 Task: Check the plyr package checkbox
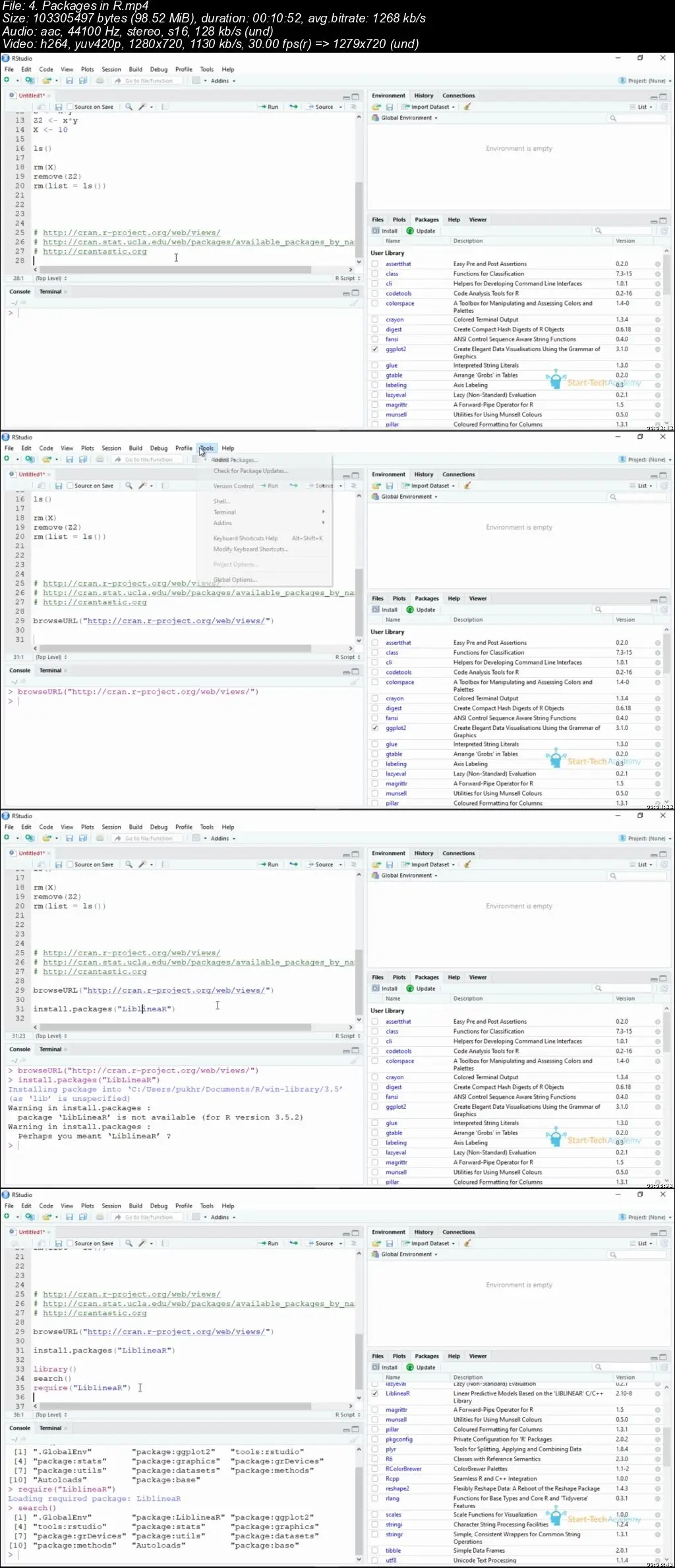pyautogui.click(x=375, y=1449)
